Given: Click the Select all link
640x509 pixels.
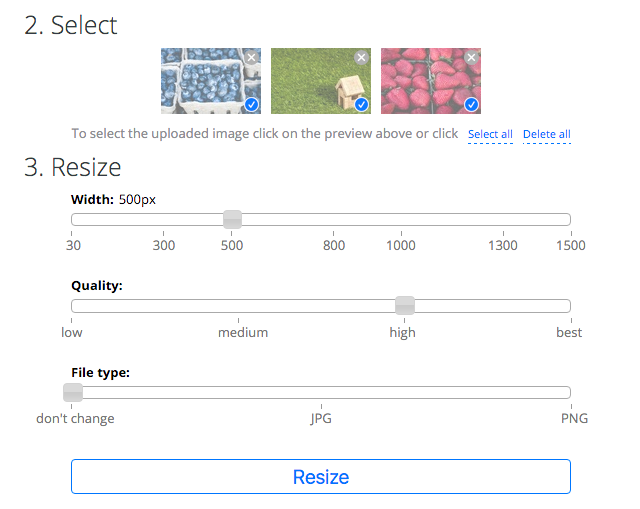Looking at the screenshot, I should click(490, 134).
